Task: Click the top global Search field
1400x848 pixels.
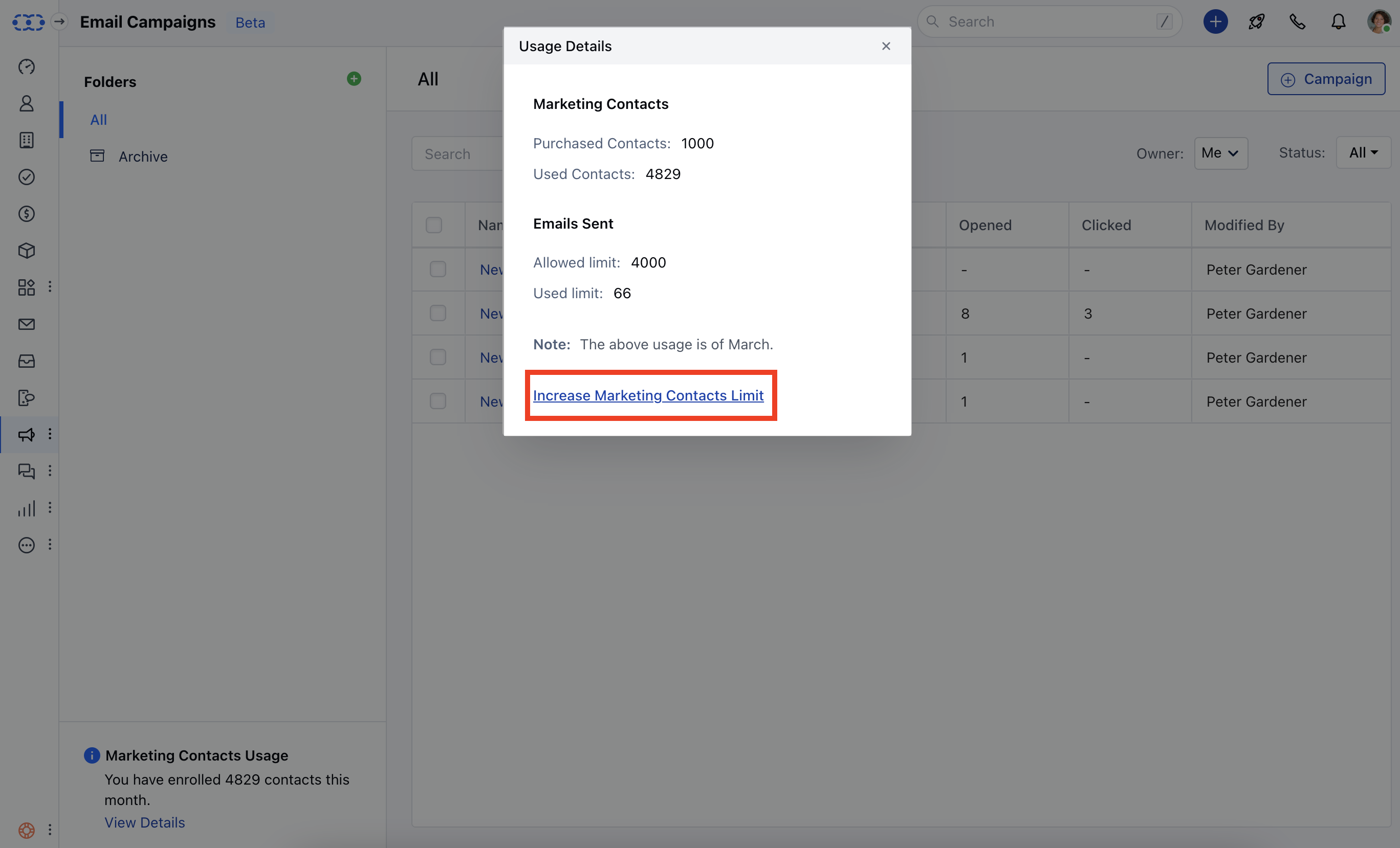Action: 1048,21
